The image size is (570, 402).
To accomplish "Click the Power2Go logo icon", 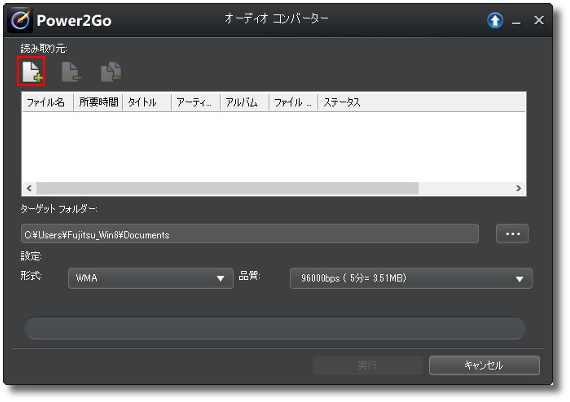I will [20, 20].
